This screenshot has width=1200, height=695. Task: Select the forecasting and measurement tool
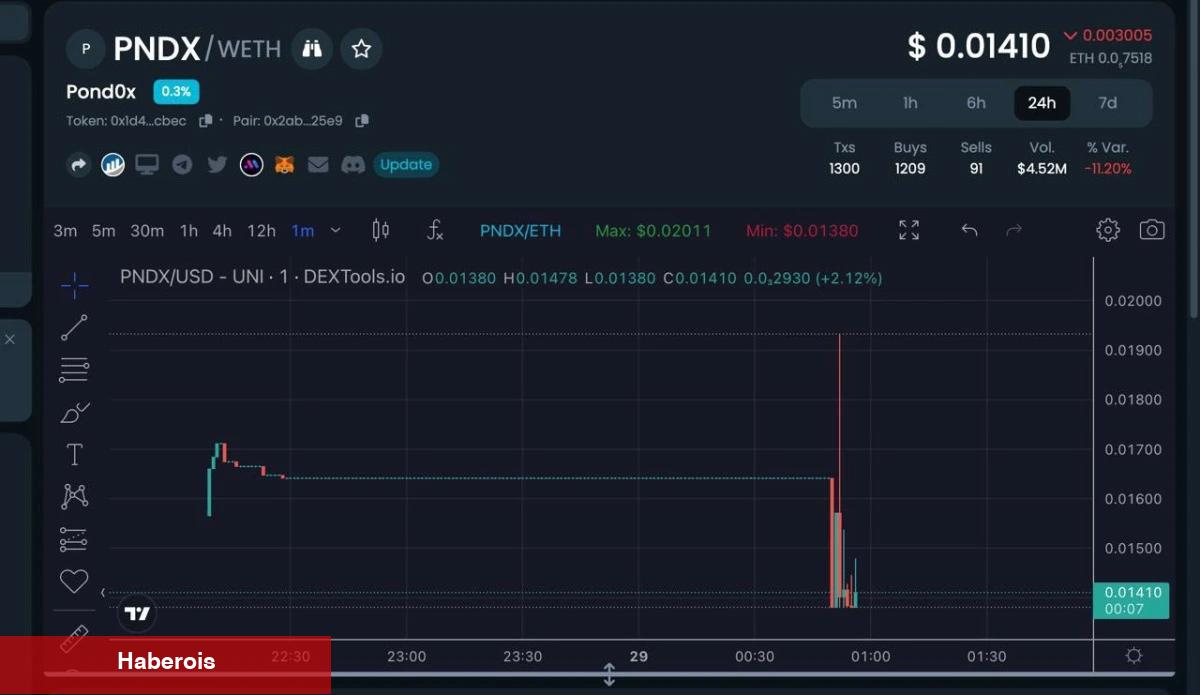[x=74, y=539]
